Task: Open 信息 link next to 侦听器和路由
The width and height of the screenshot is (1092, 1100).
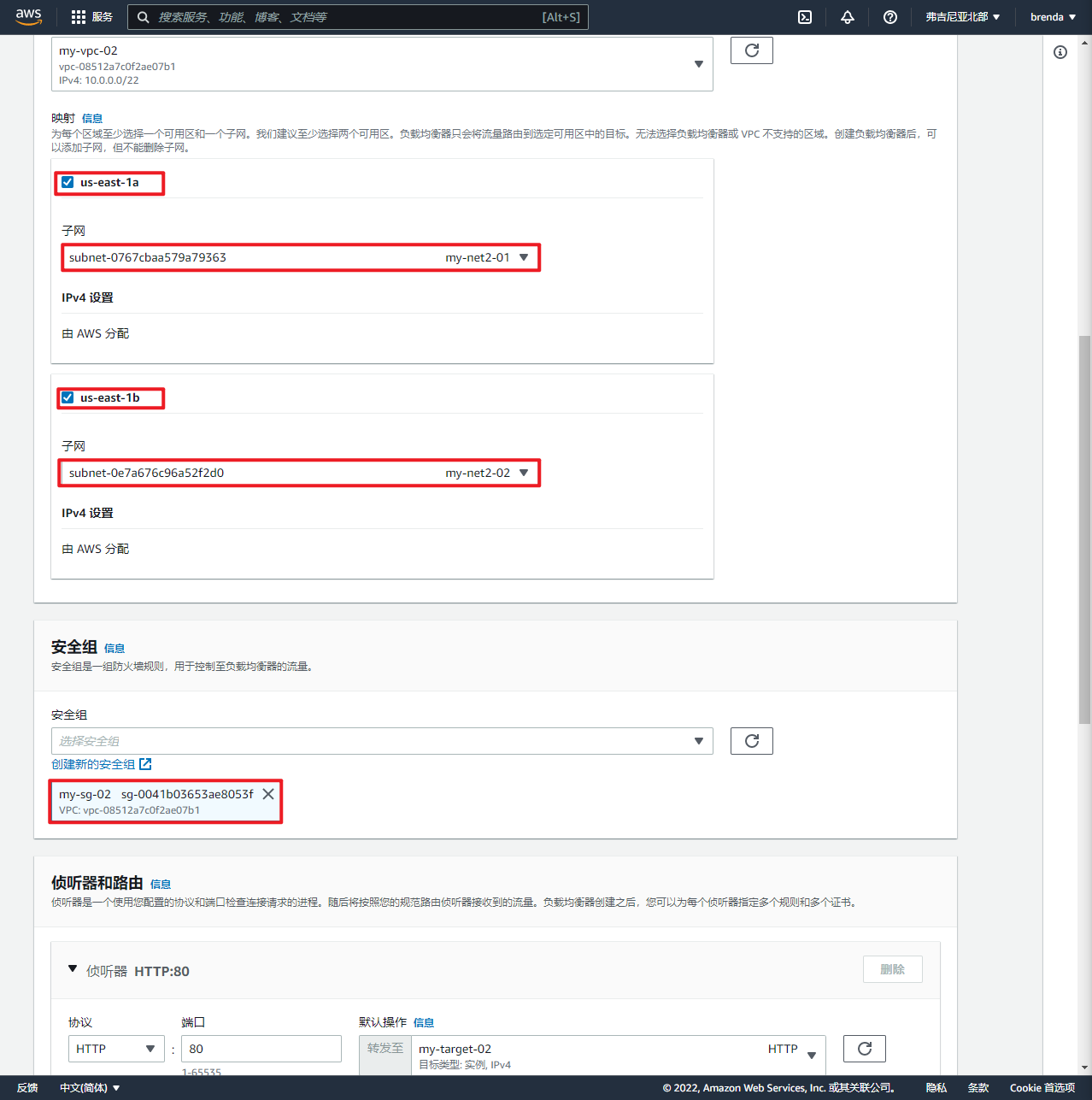Action: tap(161, 885)
